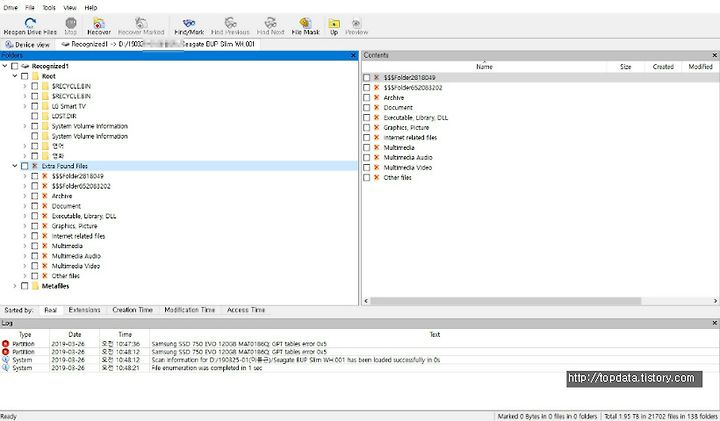This screenshot has height=421, width=720.
Task: Select the Real sort tab
Action: click(x=51, y=310)
